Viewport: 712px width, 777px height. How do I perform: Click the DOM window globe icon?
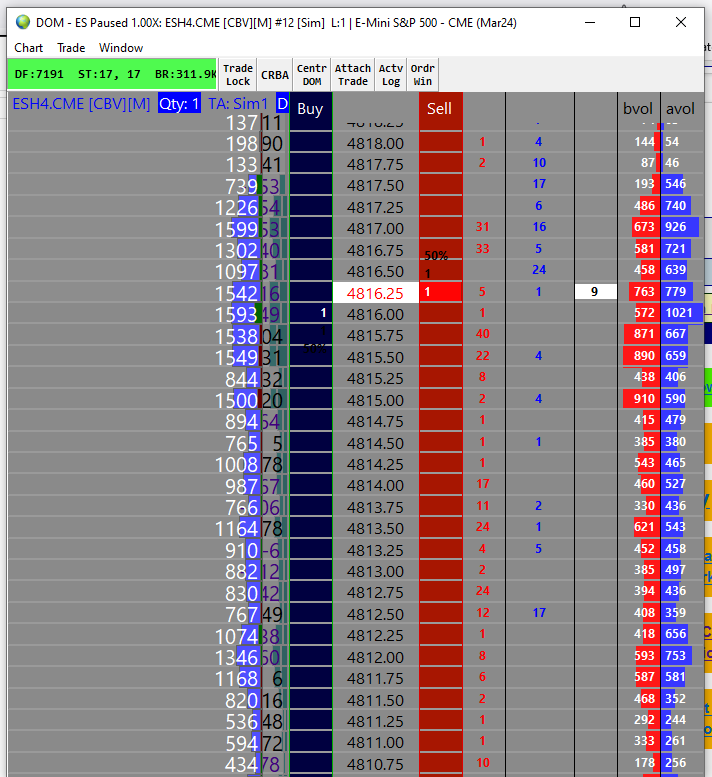23,22
